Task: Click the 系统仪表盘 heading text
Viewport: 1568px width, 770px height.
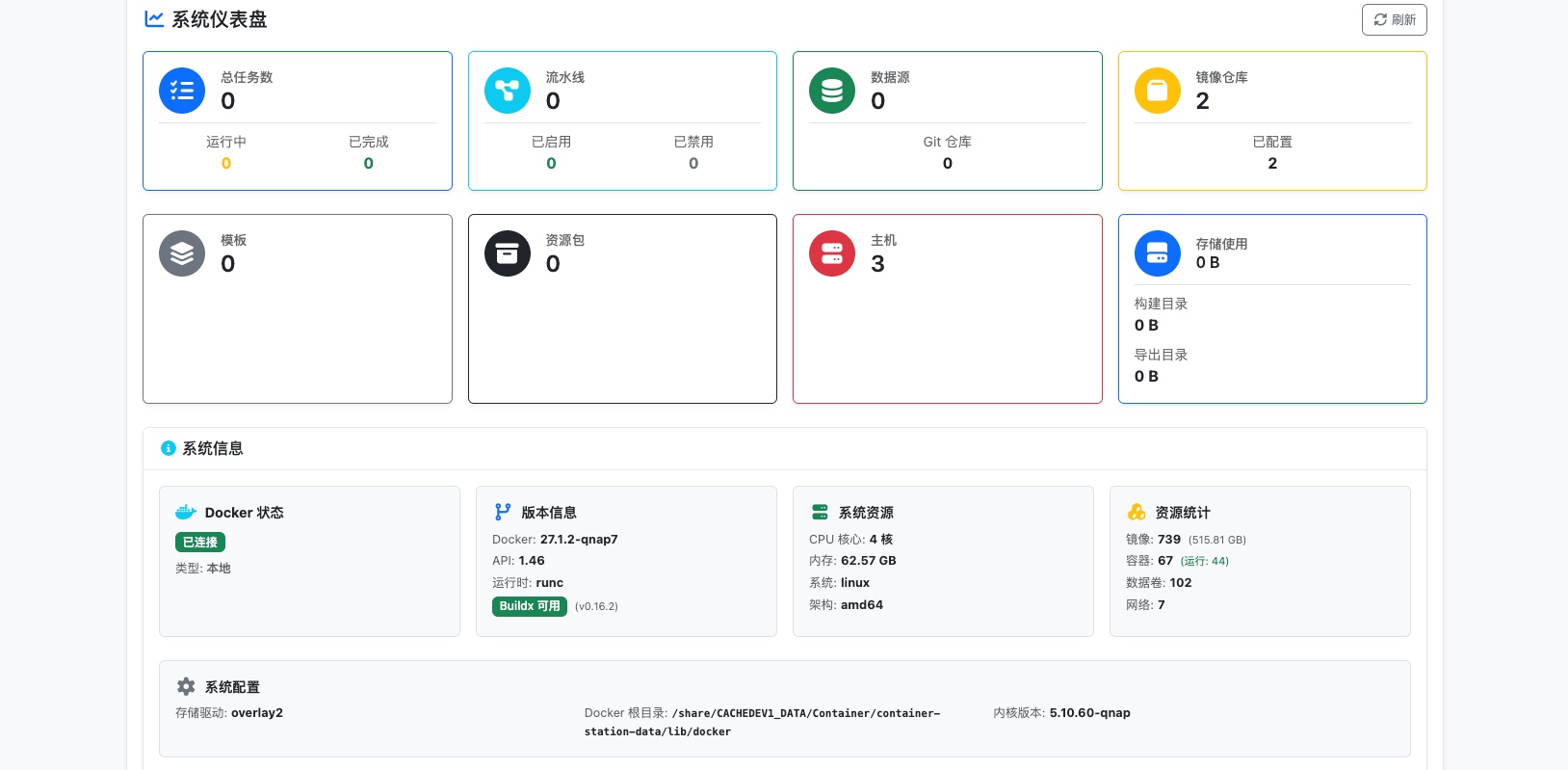Action: point(220,19)
